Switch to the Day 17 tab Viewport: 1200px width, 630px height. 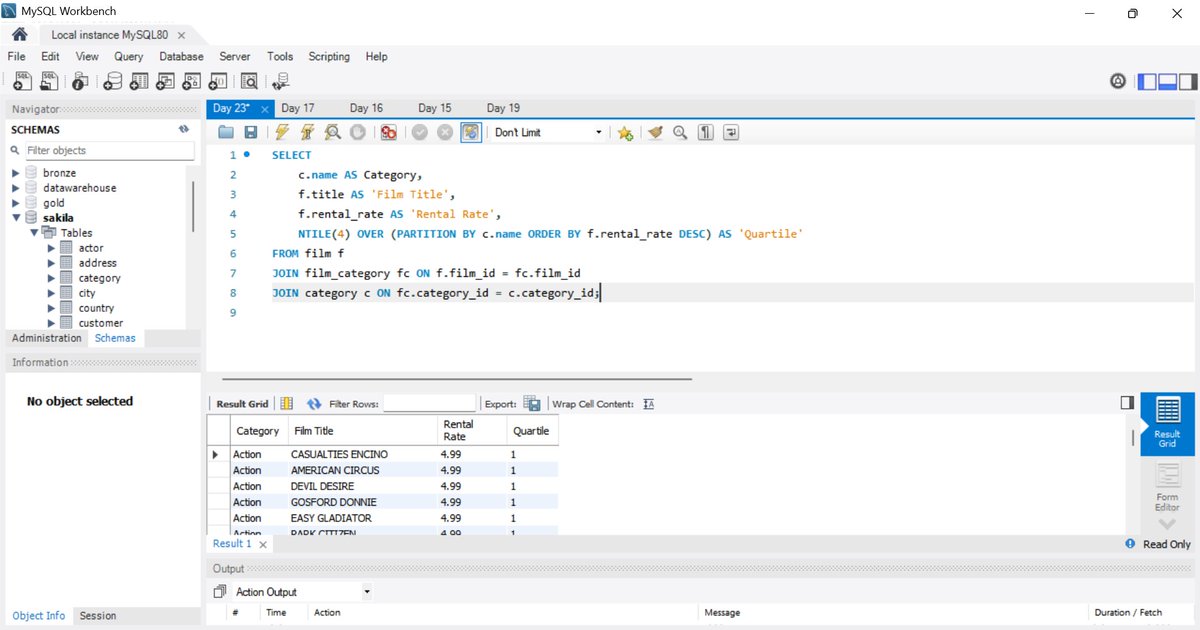click(x=298, y=108)
